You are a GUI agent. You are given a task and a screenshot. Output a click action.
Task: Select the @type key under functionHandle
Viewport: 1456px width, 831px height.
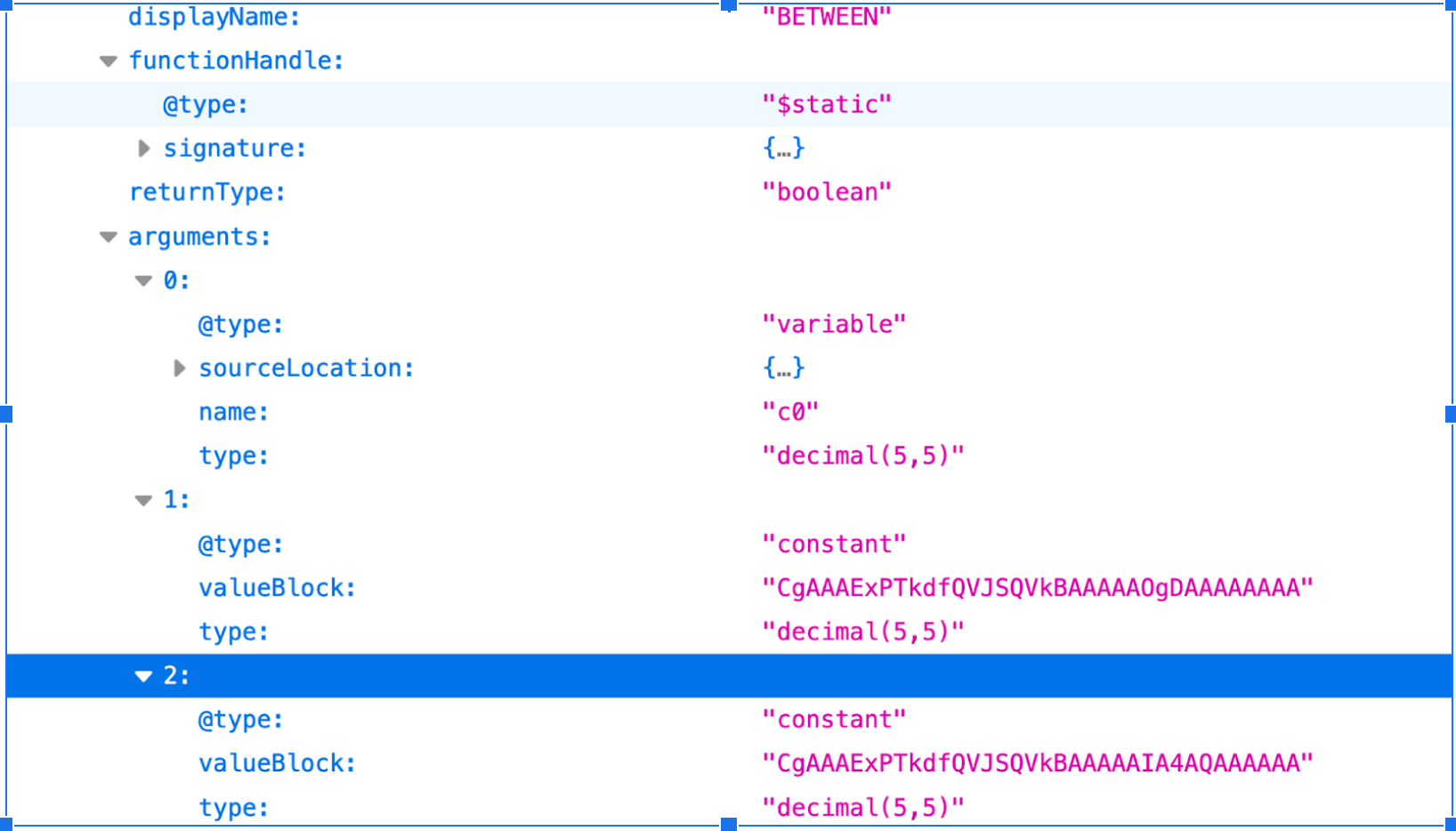(206, 105)
